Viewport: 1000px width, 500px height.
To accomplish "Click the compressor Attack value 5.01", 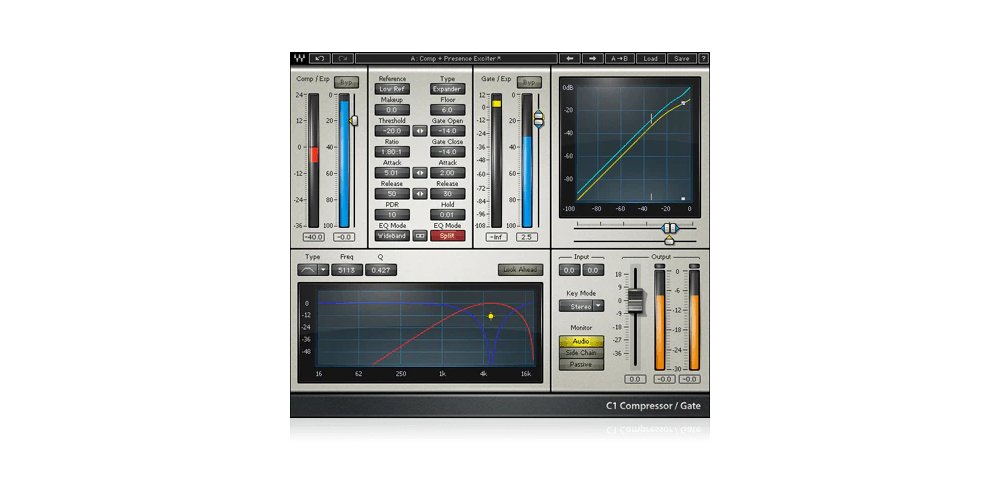I will tap(392, 173).
